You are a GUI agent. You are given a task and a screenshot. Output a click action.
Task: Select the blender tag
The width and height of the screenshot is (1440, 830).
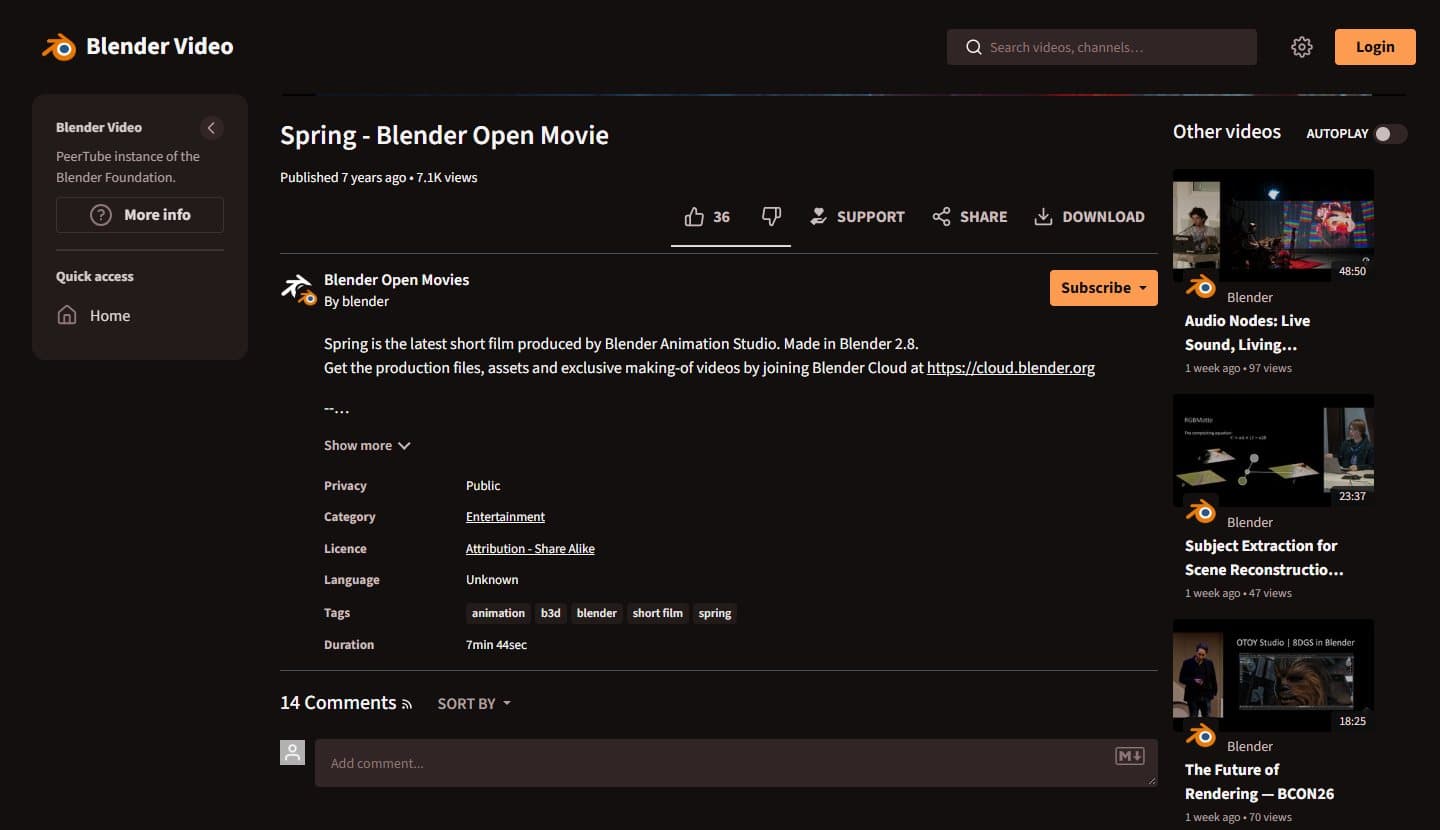[x=597, y=613]
